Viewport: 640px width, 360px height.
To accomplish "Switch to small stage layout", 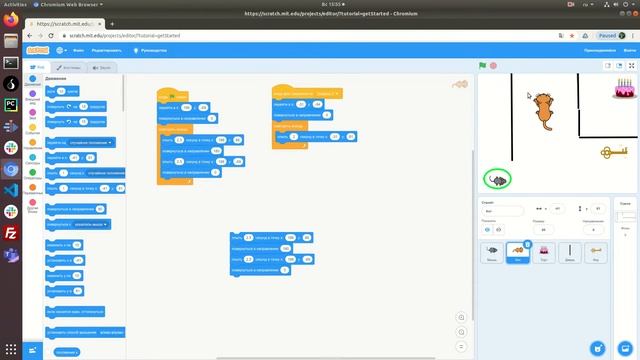I will pyautogui.click(x=608, y=66).
